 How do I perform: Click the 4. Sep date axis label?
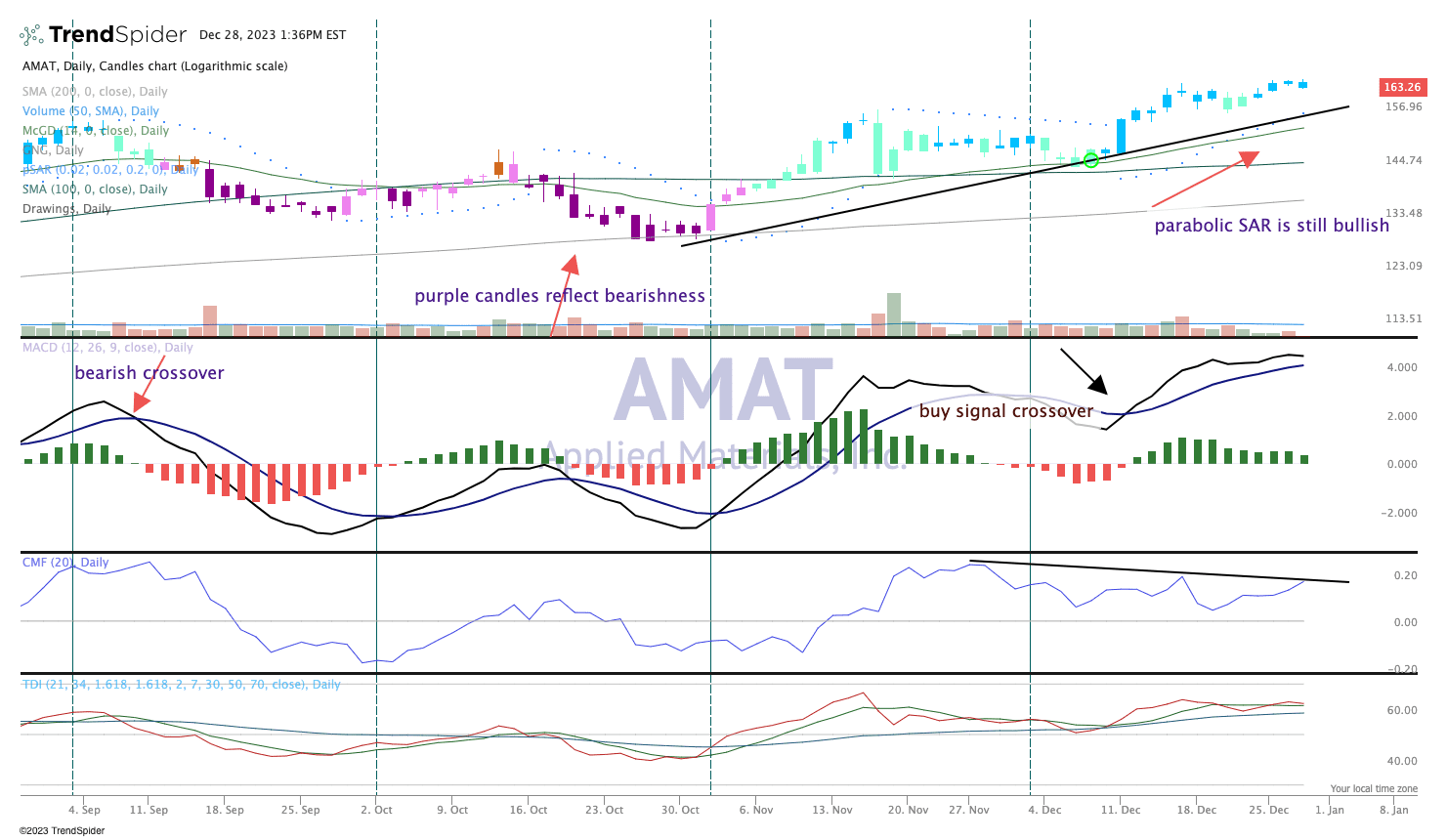[84, 810]
